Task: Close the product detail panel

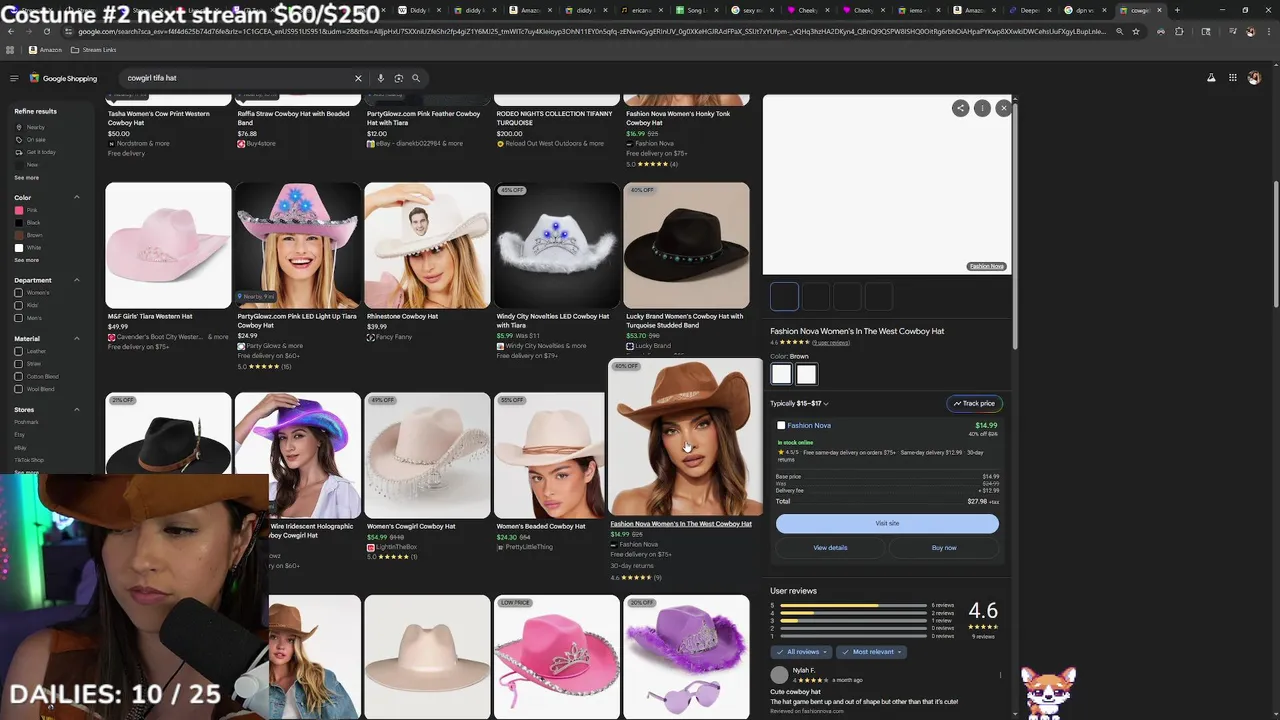Action: [1003, 108]
